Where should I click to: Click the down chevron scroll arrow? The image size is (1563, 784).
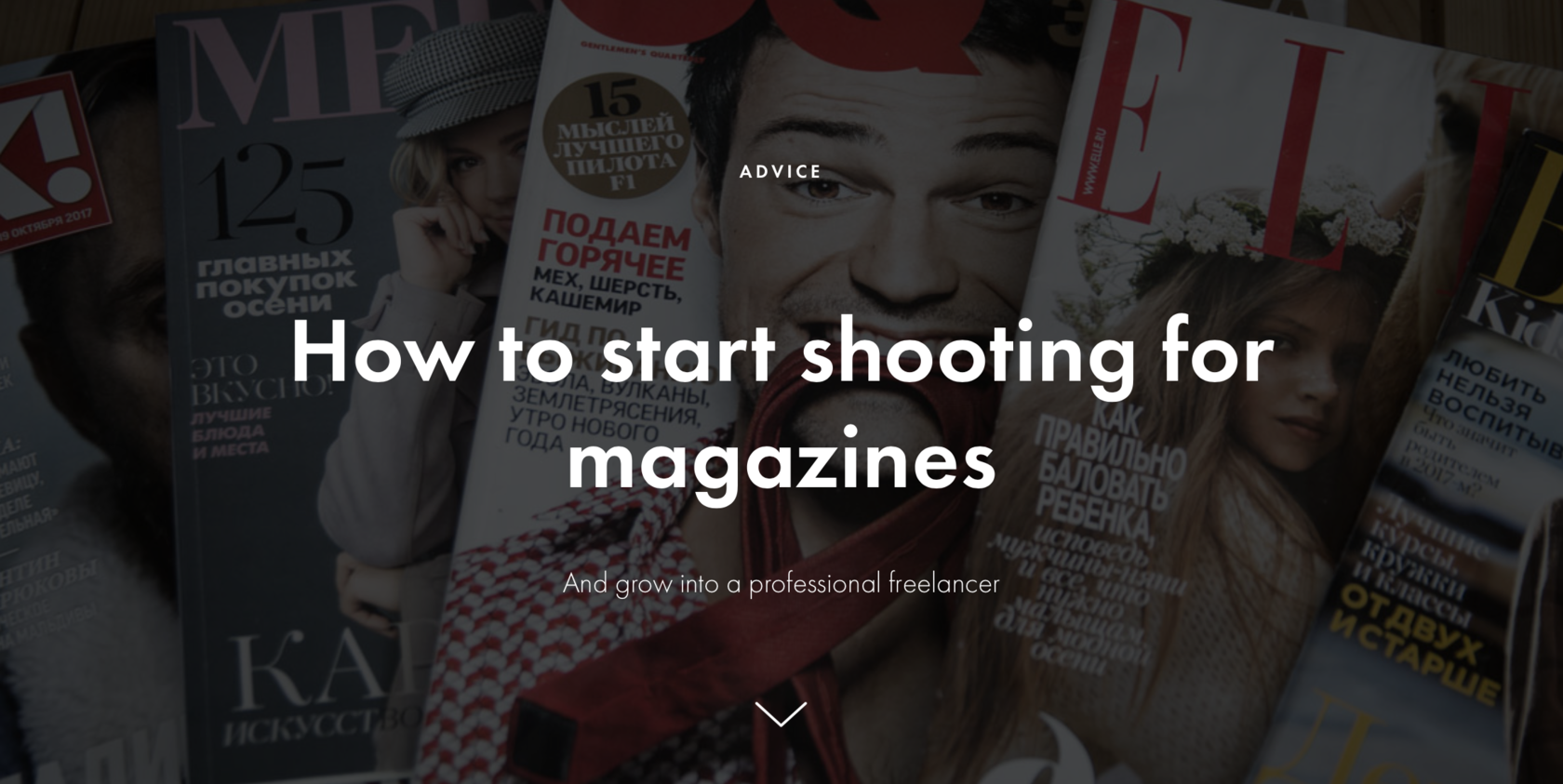pos(781,713)
